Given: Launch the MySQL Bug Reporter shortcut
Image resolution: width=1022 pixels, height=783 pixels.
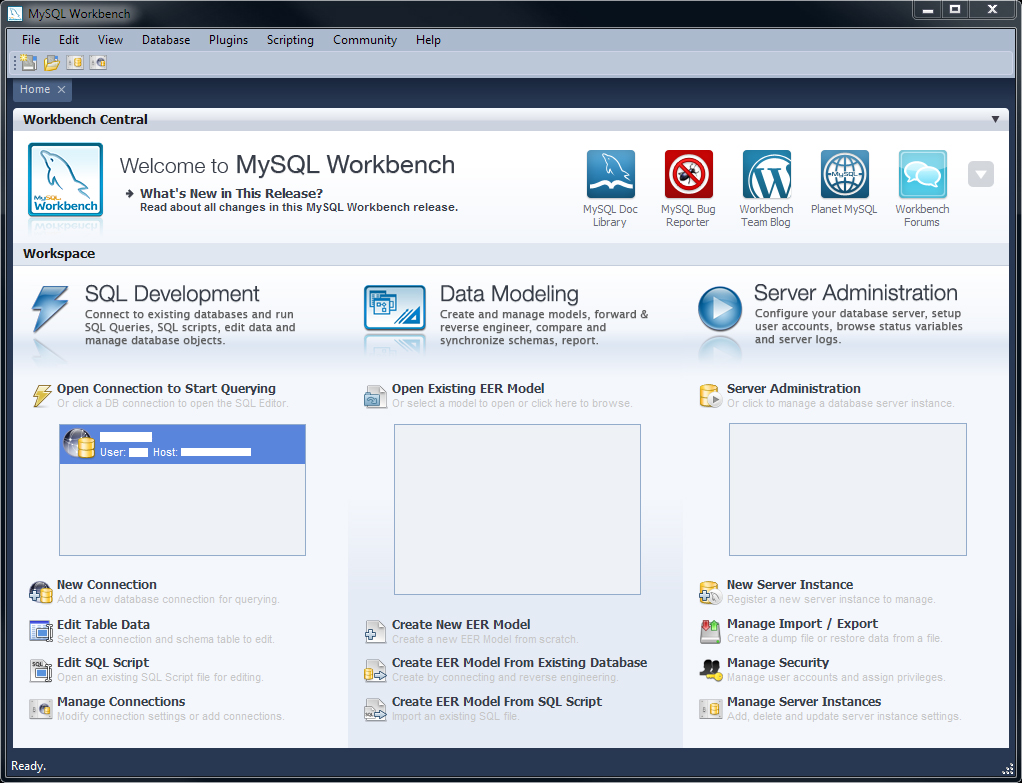Looking at the screenshot, I should pyautogui.click(x=688, y=174).
